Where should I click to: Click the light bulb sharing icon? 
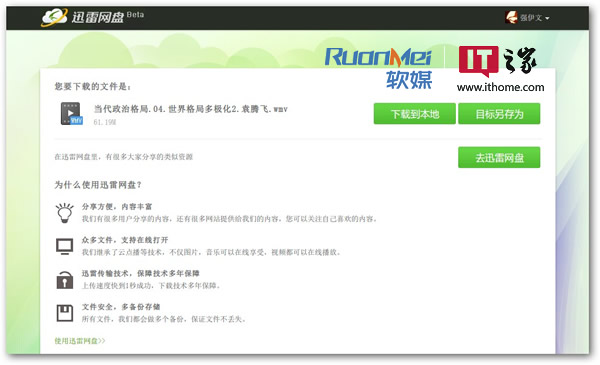click(x=65, y=213)
